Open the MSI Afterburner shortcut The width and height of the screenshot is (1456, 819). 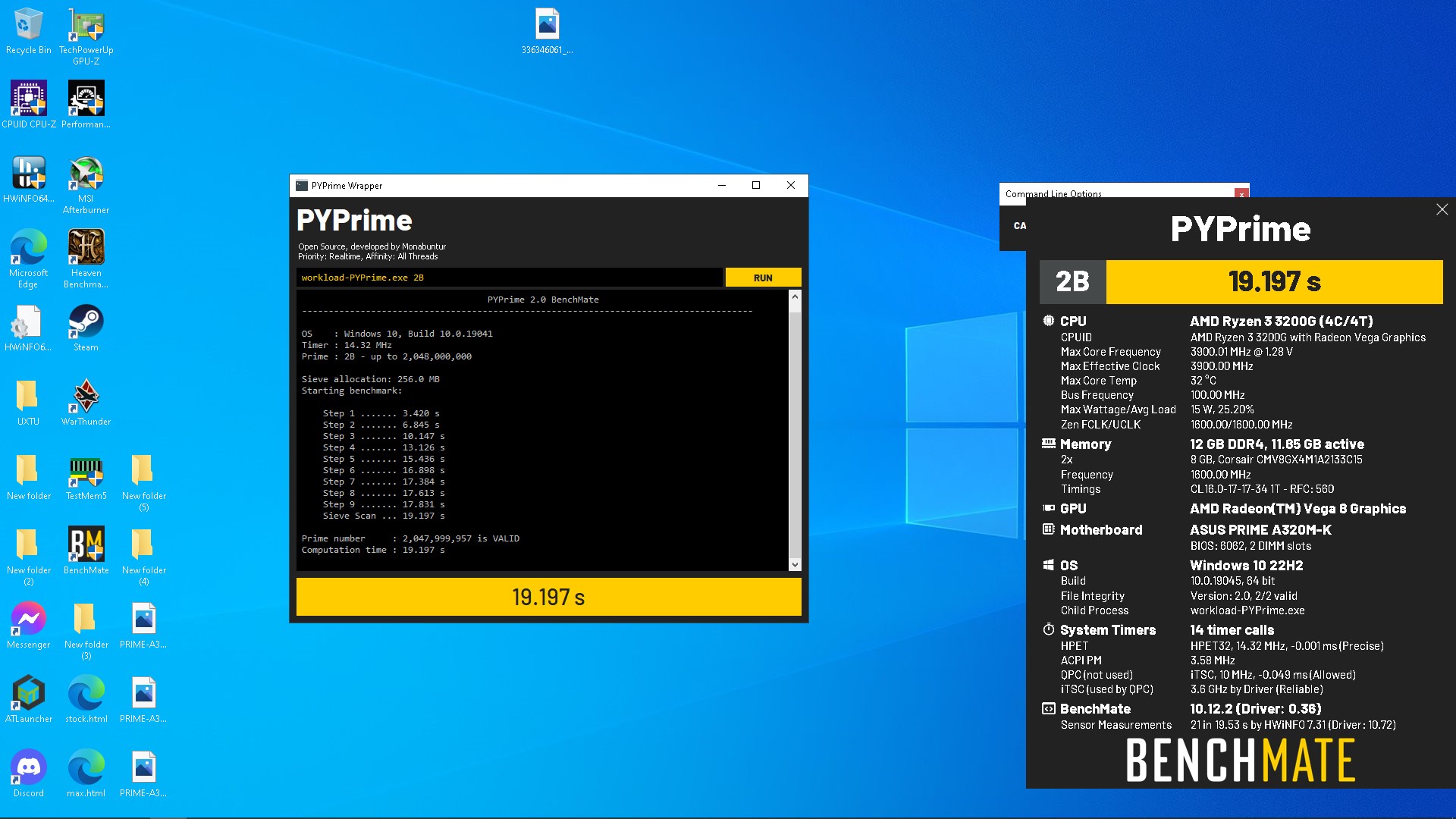(x=86, y=185)
